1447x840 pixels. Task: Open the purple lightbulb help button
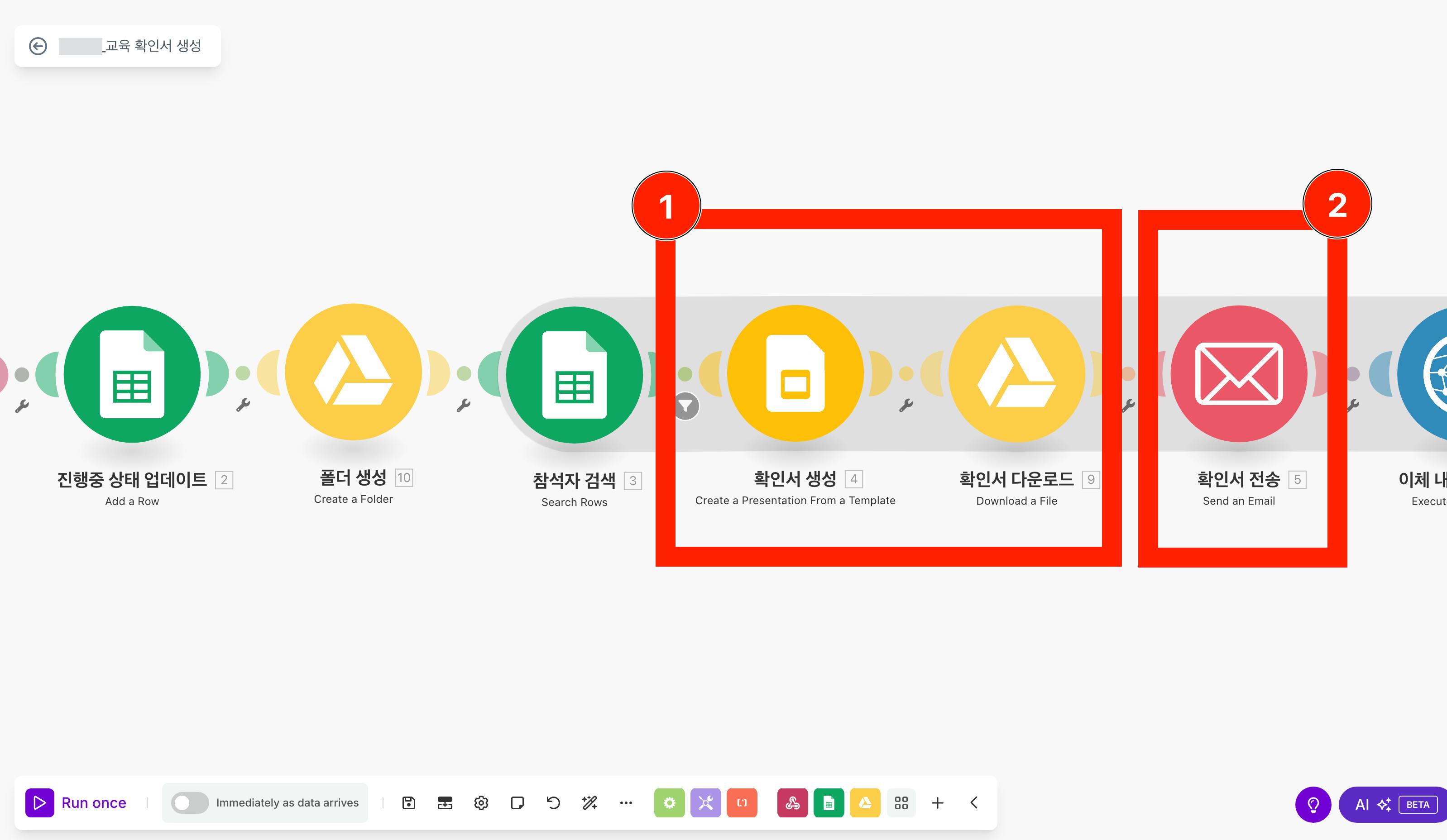[x=1313, y=804]
